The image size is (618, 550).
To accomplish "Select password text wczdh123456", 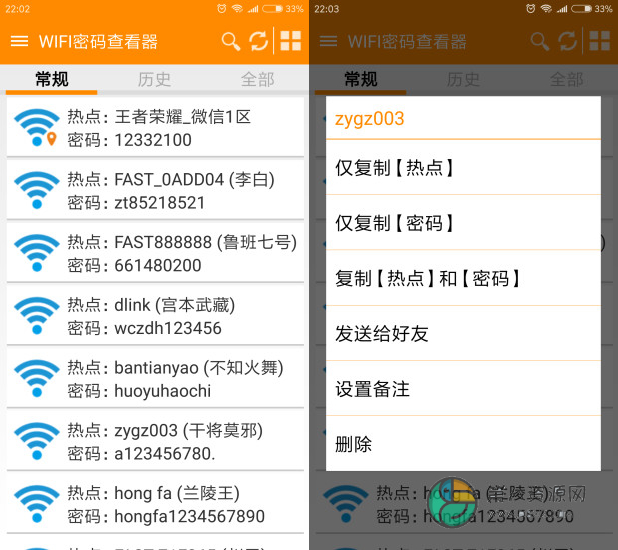I will [x=168, y=328].
